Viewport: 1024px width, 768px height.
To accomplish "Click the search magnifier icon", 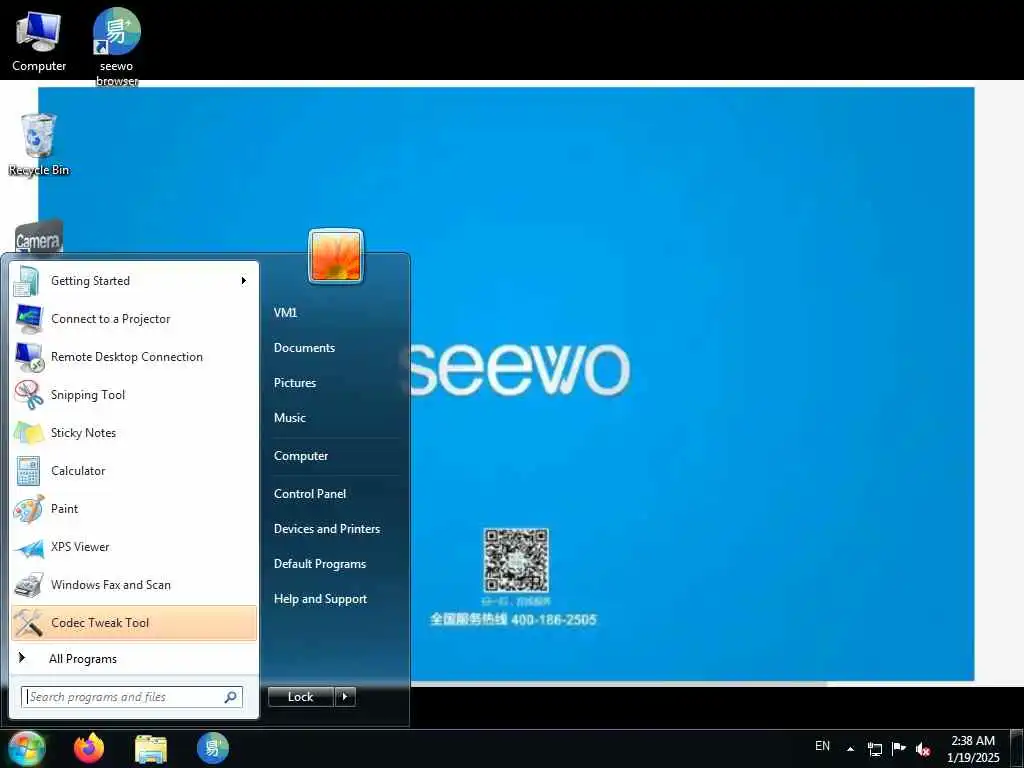I will [231, 697].
